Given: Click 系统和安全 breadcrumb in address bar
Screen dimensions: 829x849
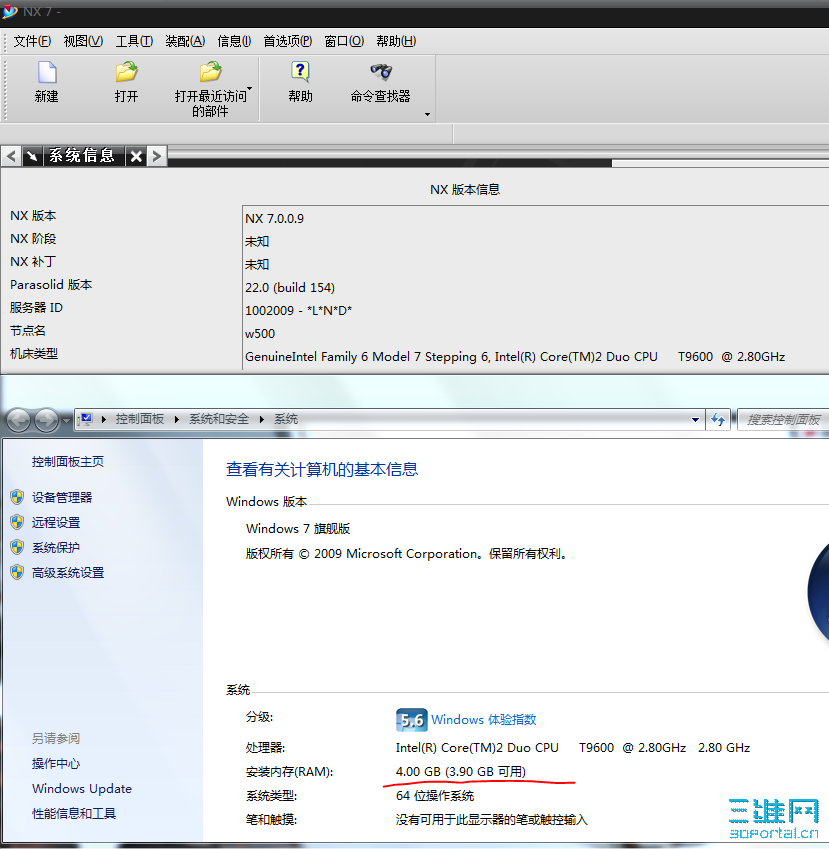Looking at the screenshot, I should pyautogui.click(x=218, y=419).
